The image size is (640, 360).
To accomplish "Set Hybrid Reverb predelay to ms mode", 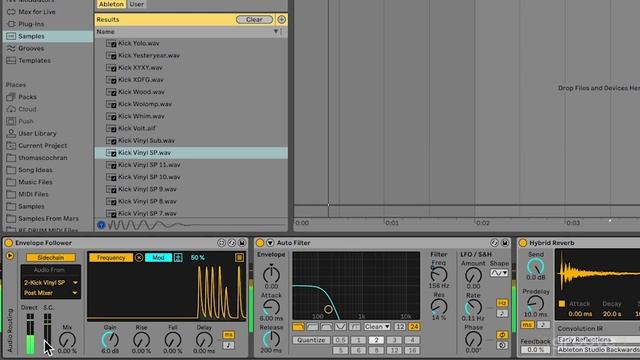I will coord(527,325).
